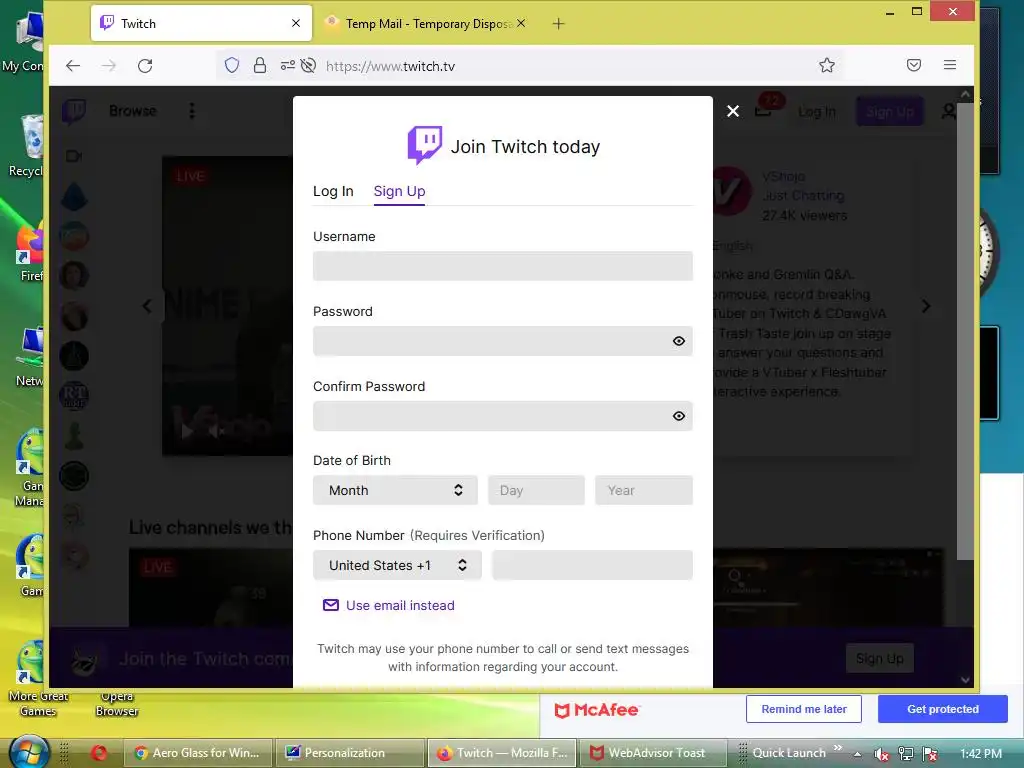Screen dimensions: 1024x768
Task: Click the twitch.tv address bar URL
Action: tap(390, 66)
